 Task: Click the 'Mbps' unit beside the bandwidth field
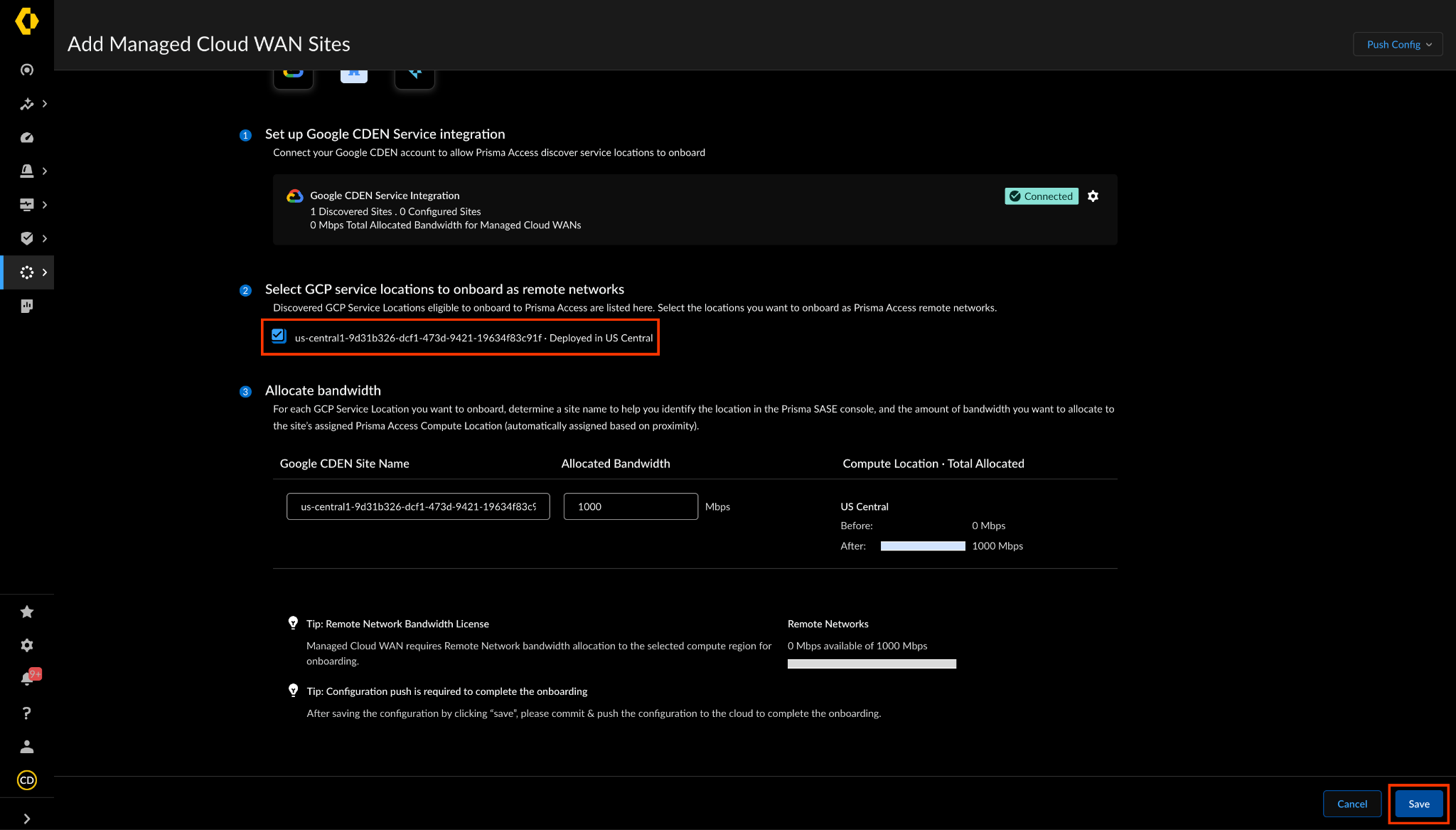[x=717, y=506]
